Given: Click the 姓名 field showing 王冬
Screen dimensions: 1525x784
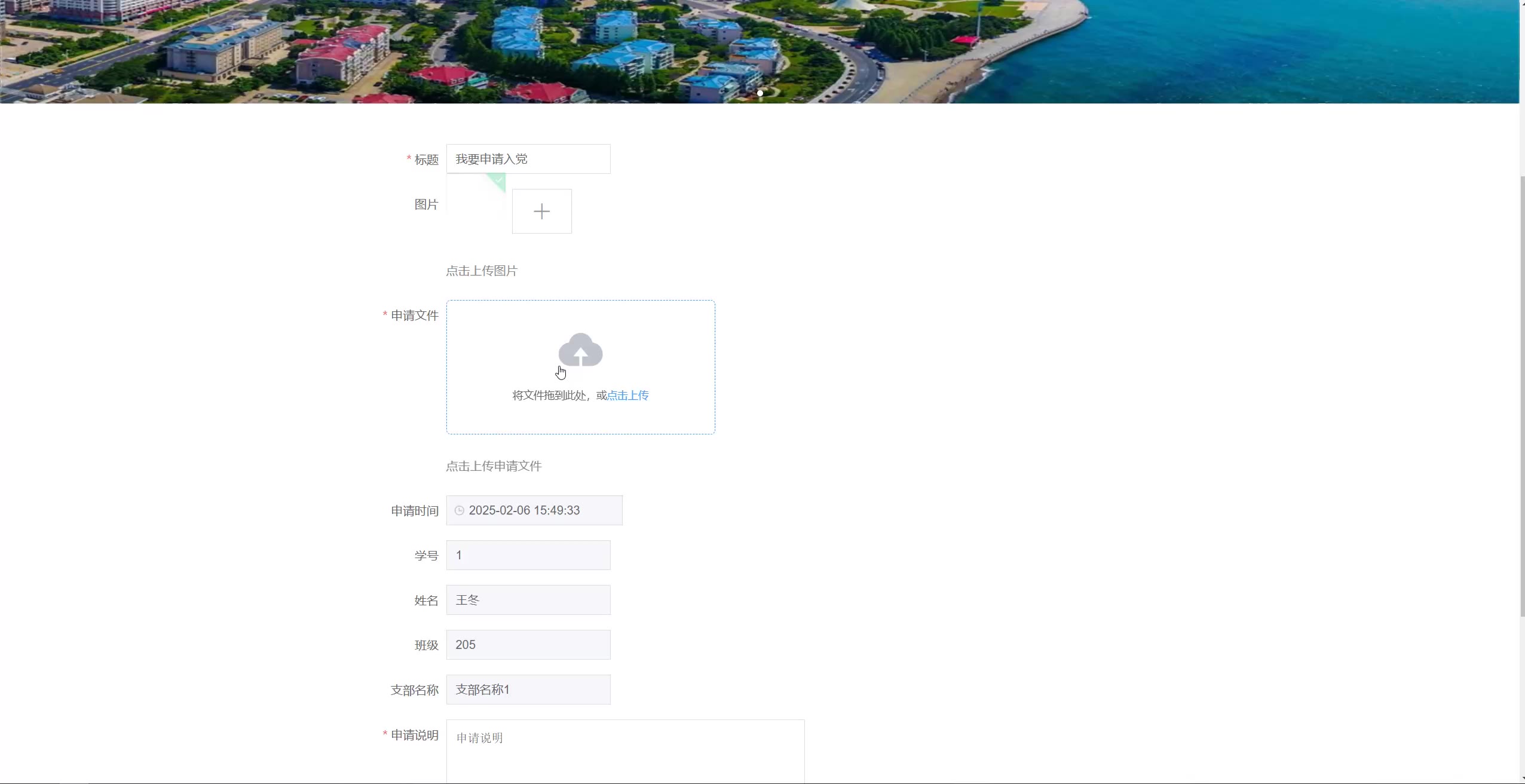Looking at the screenshot, I should click(x=528, y=600).
